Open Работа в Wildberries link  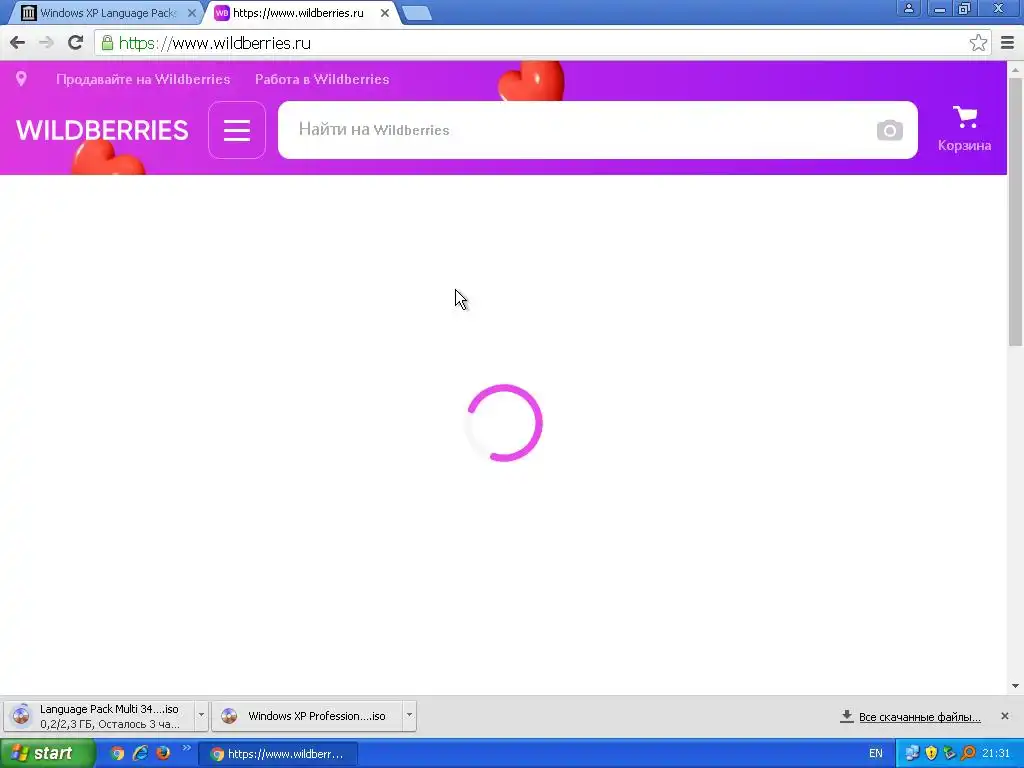click(x=322, y=79)
